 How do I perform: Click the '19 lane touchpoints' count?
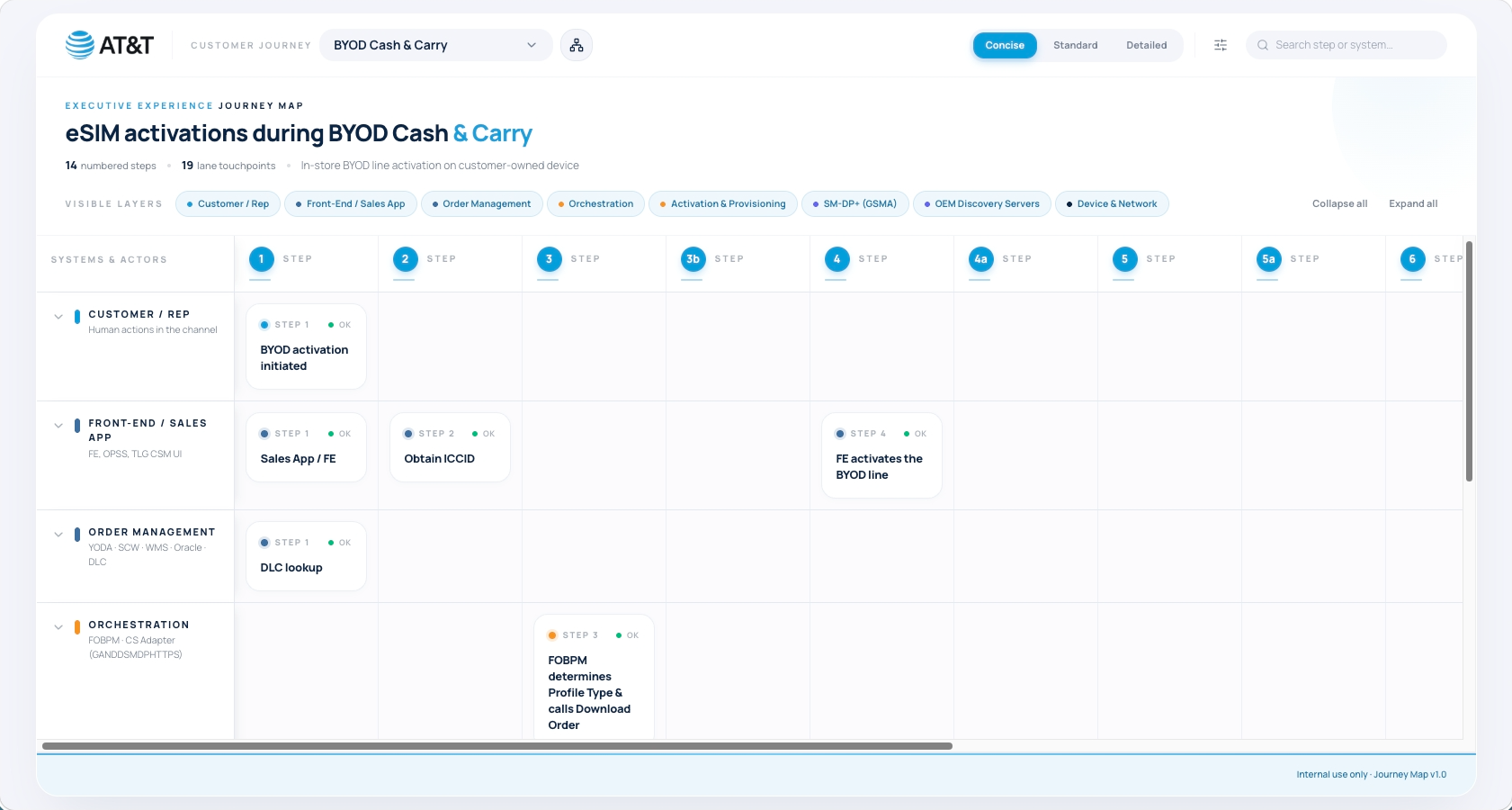point(228,166)
